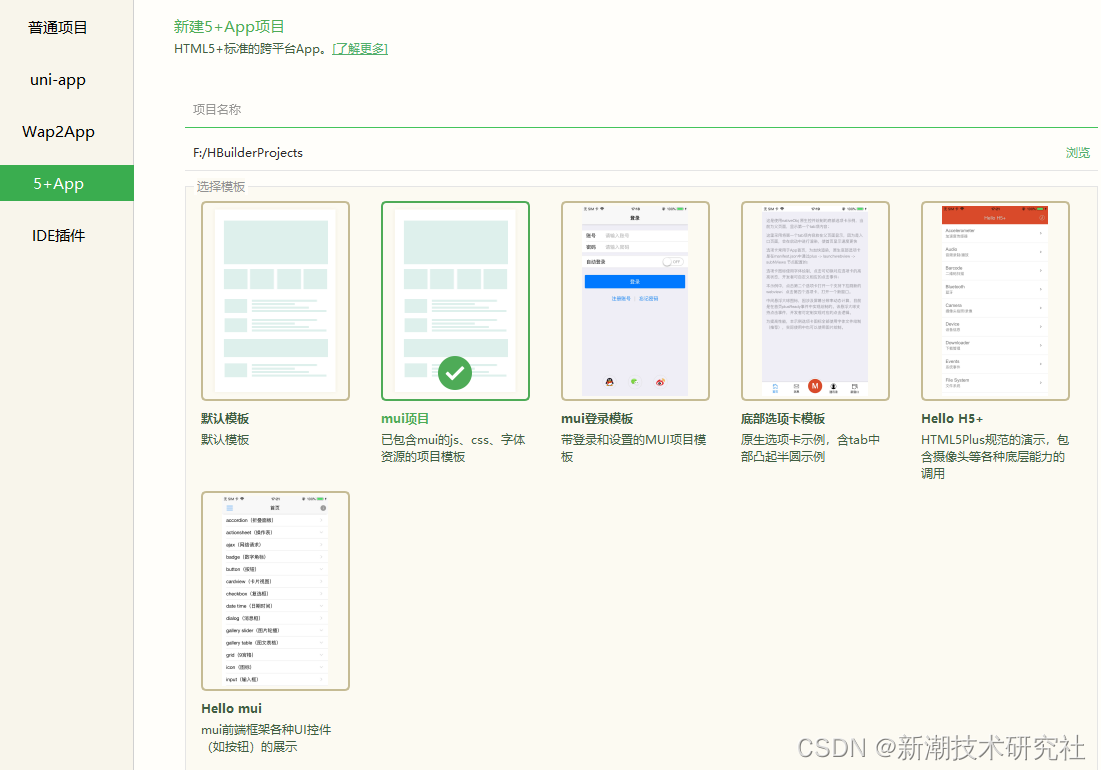Click the 项目名称 input field

pos(640,109)
